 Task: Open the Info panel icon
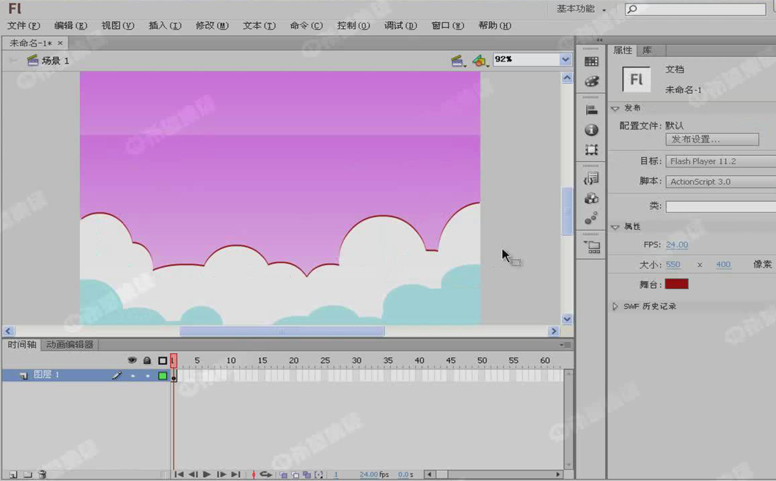pyautogui.click(x=592, y=130)
